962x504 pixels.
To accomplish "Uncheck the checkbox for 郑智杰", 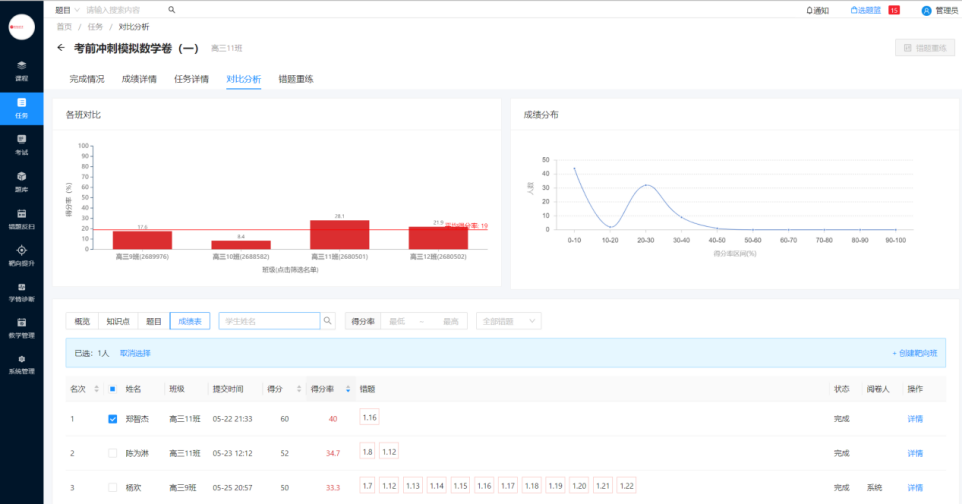I will [x=112, y=419].
